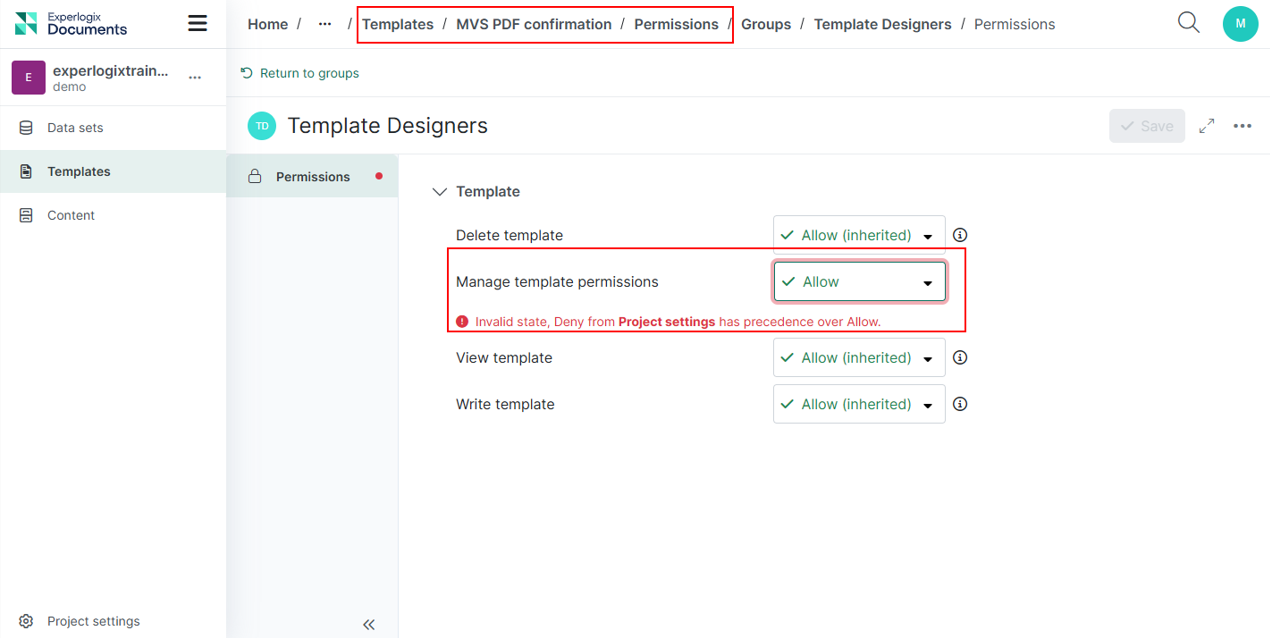Open the Write template permission dropdown
This screenshot has width=1270, height=638.
pos(859,405)
